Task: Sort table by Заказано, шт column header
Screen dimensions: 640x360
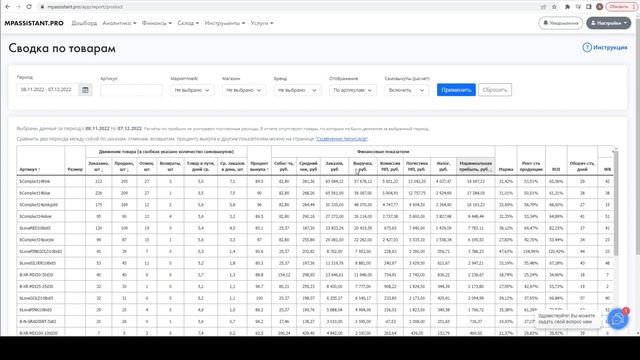Action: tap(98, 166)
